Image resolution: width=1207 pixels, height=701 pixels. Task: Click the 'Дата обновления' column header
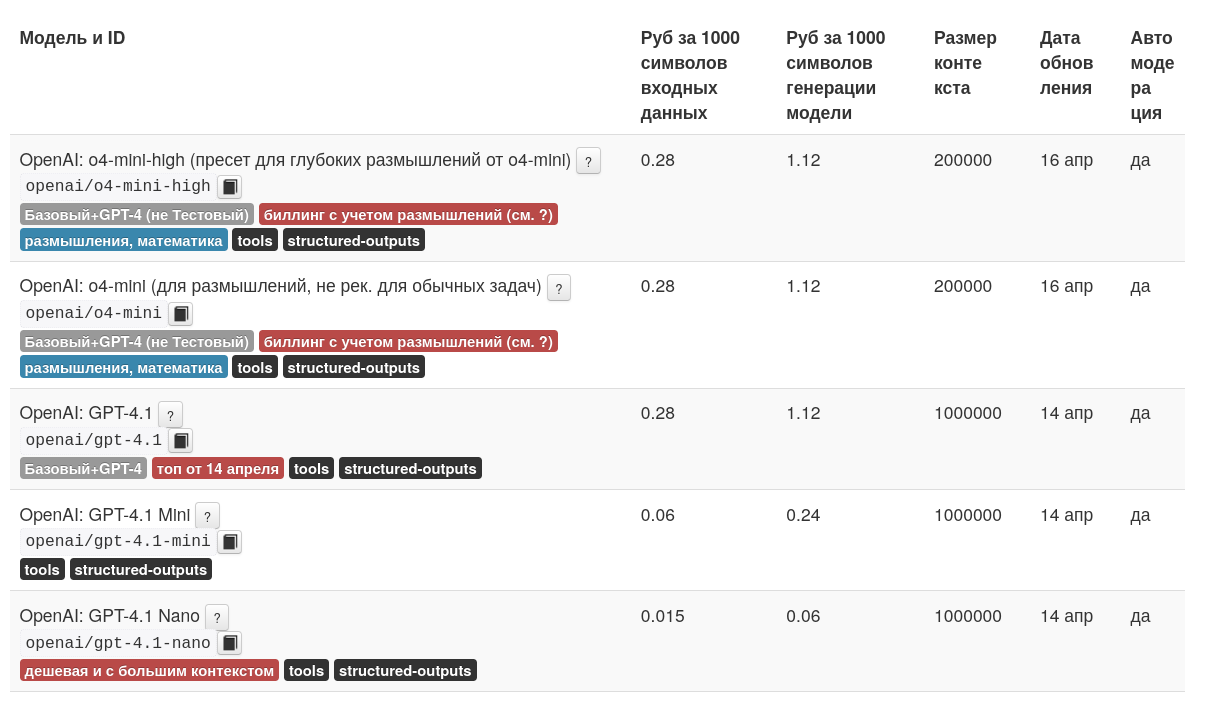[x=1067, y=63]
